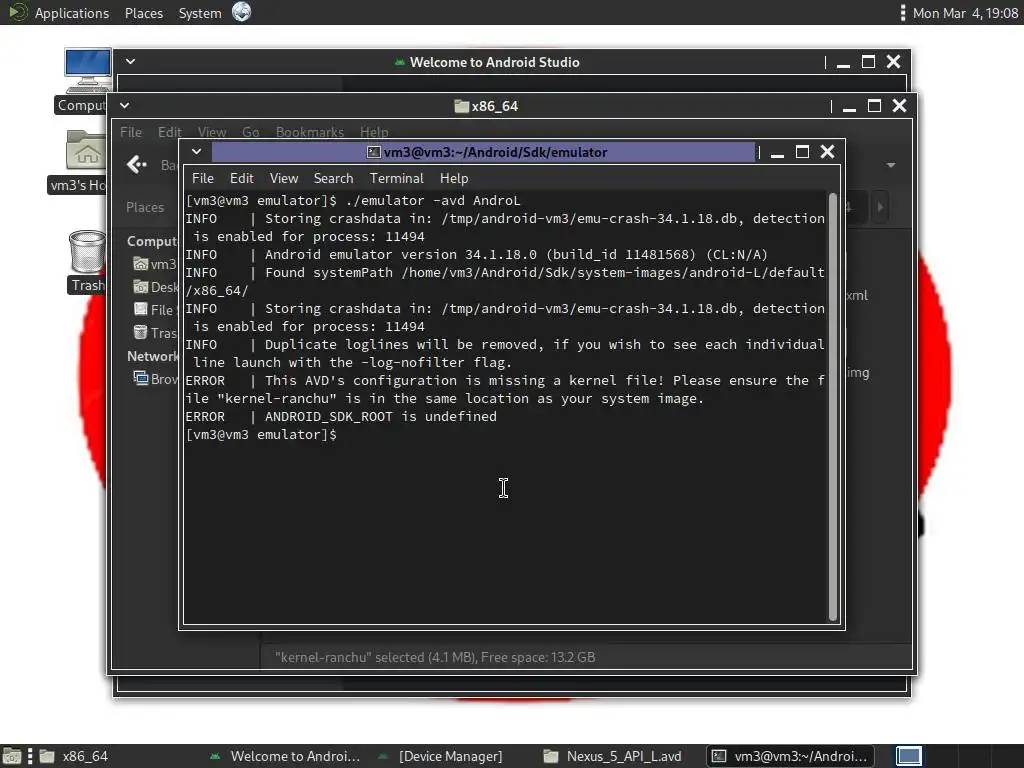The height and width of the screenshot is (768, 1024).
Task: Open the toolbar dropdown arrow in file manager
Action: (x=891, y=165)
